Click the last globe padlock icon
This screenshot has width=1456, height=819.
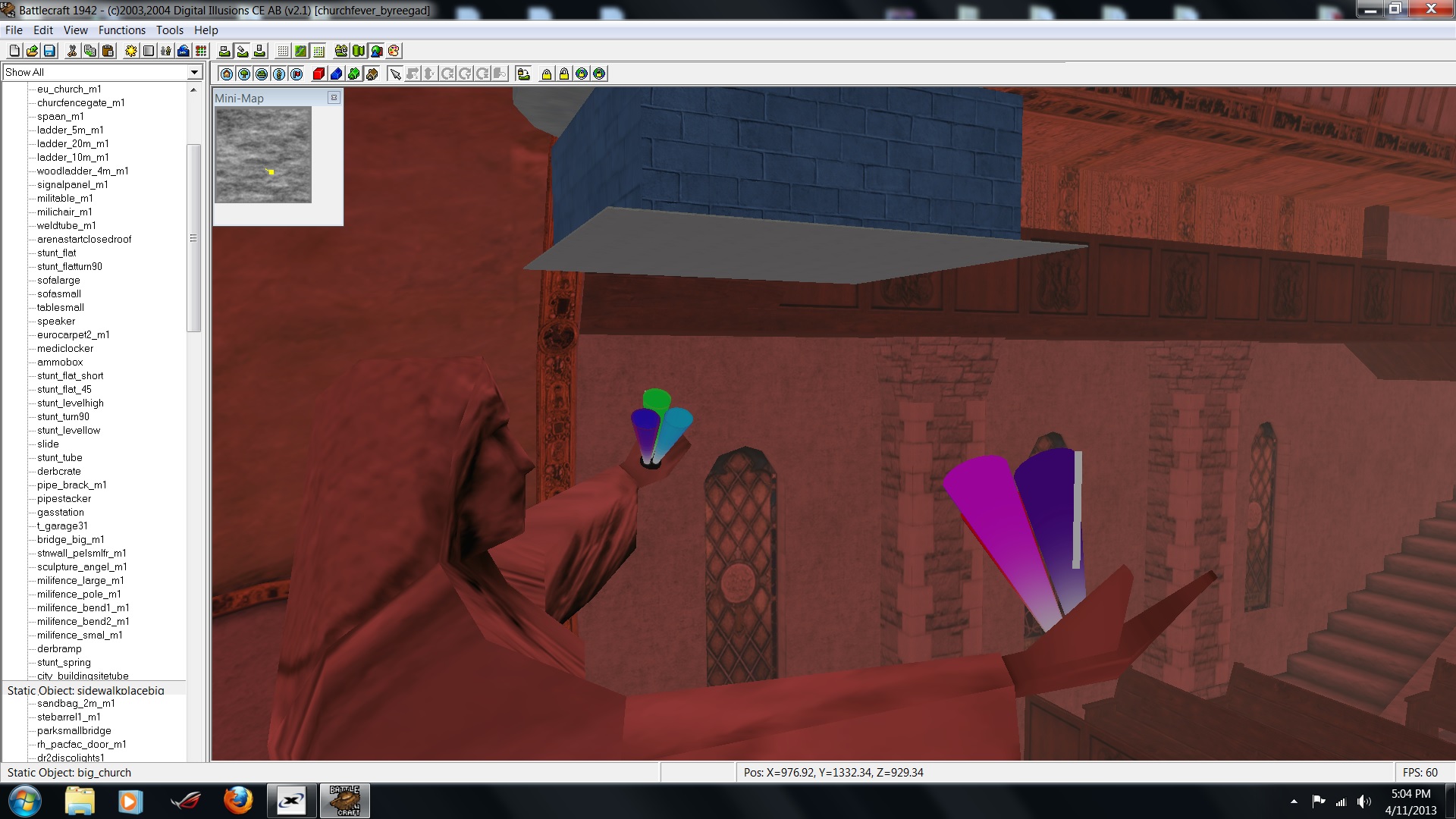pyautogui.click(x=599, y=74)
